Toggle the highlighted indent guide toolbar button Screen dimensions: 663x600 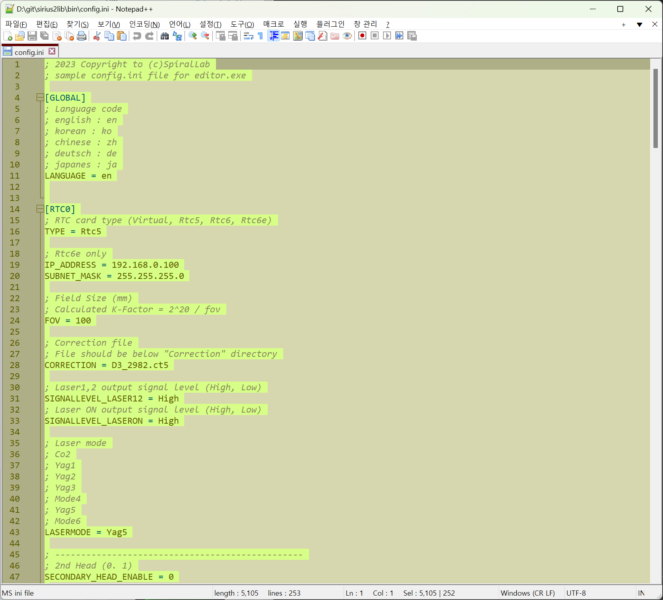click(273, 36)
